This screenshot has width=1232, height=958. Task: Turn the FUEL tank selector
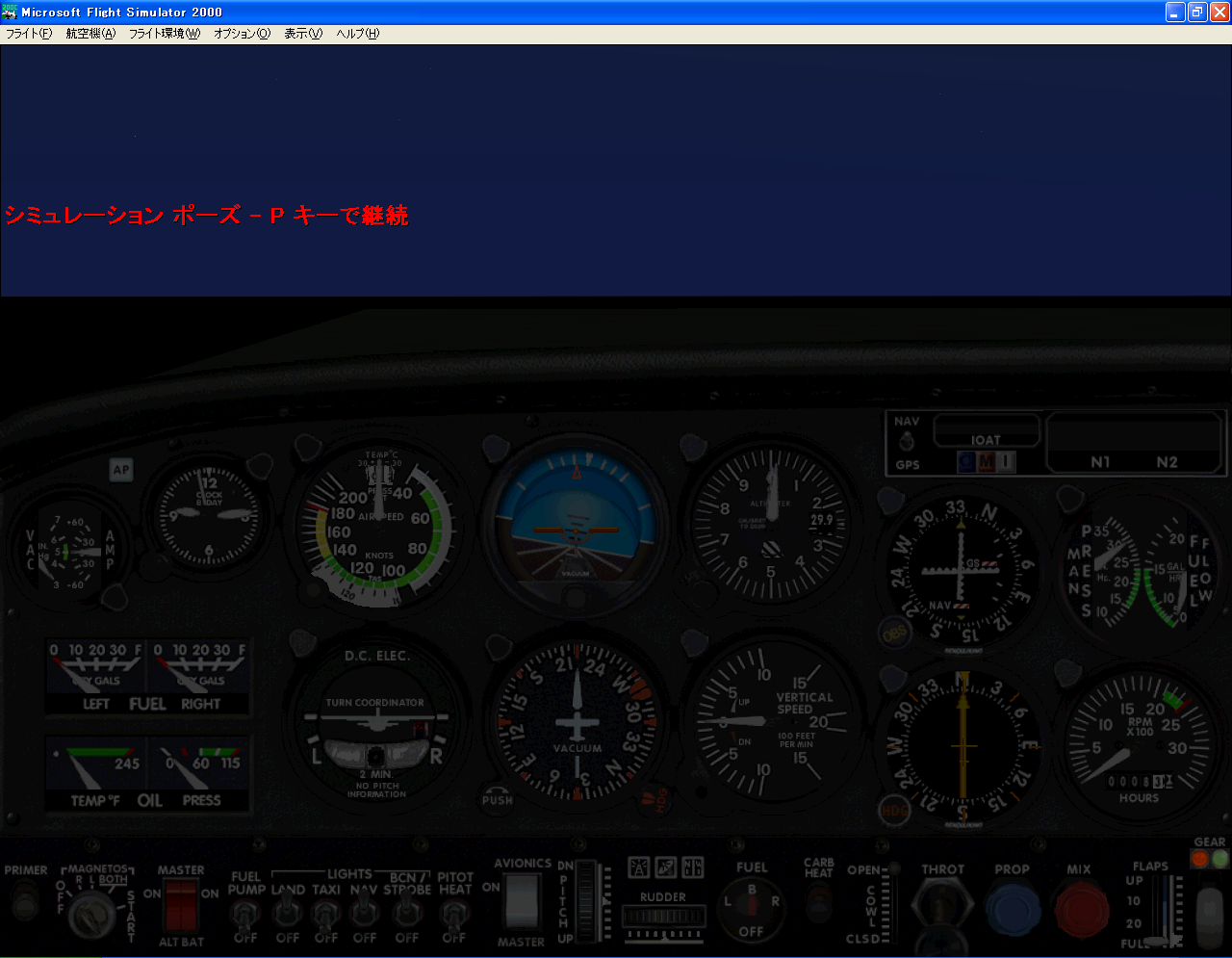752,908
